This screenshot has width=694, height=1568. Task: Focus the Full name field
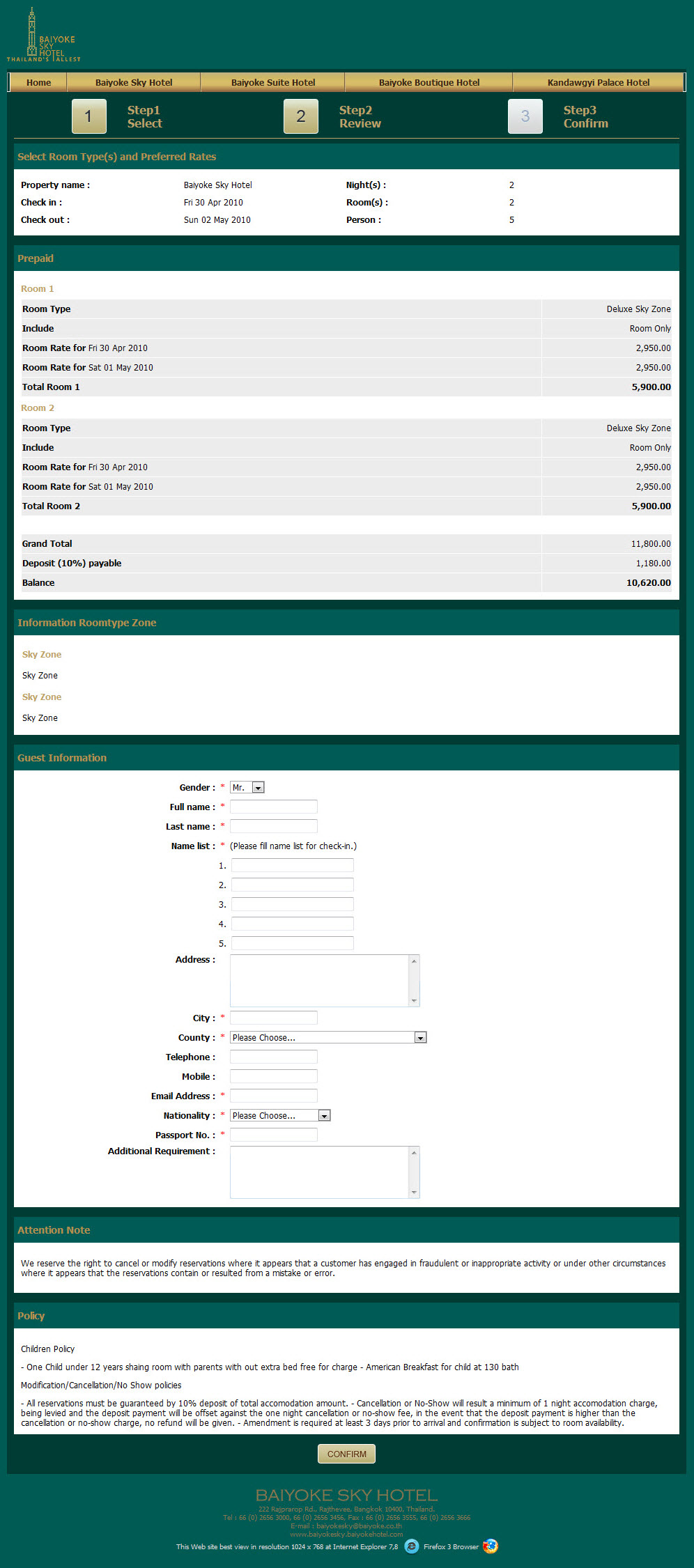point(274,807)
